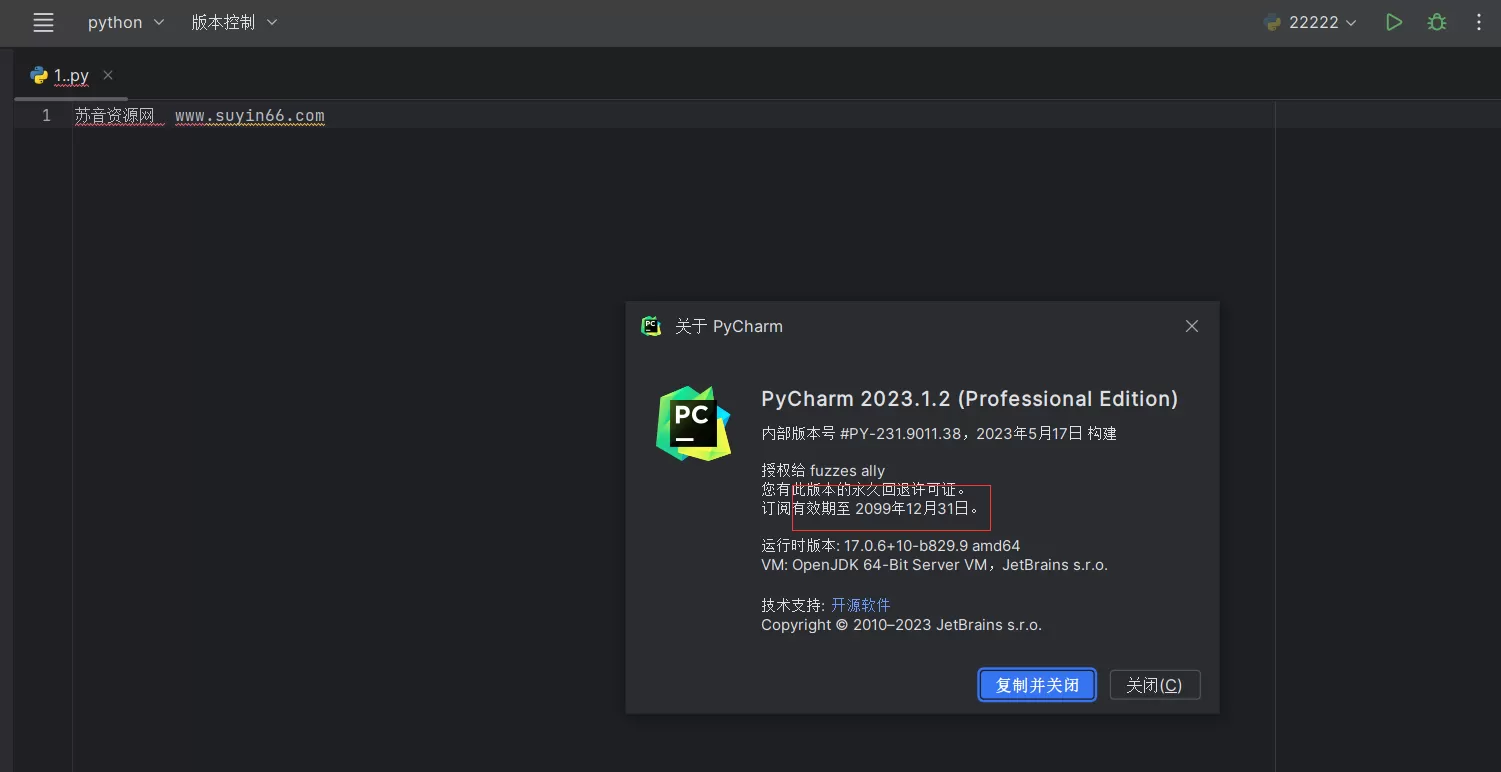Expand the python project dropdown

click(x=125, y=21)
